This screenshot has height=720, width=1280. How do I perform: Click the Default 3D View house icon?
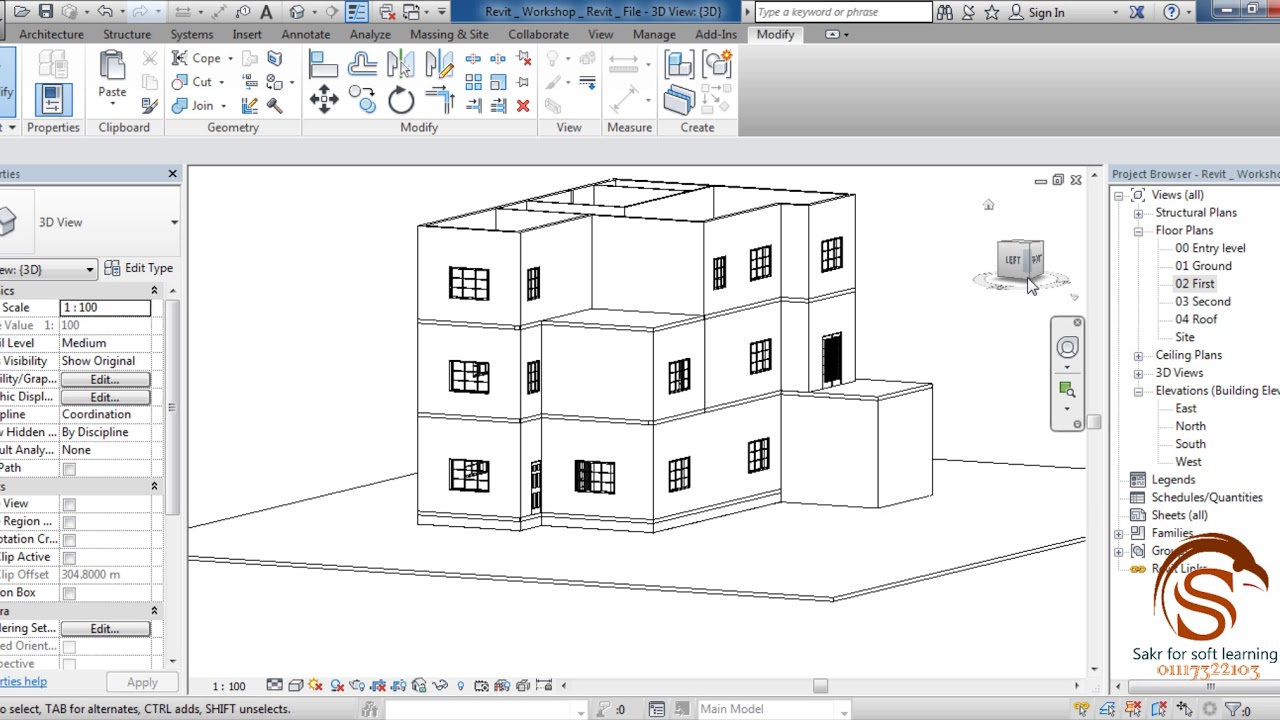[297, 12]
